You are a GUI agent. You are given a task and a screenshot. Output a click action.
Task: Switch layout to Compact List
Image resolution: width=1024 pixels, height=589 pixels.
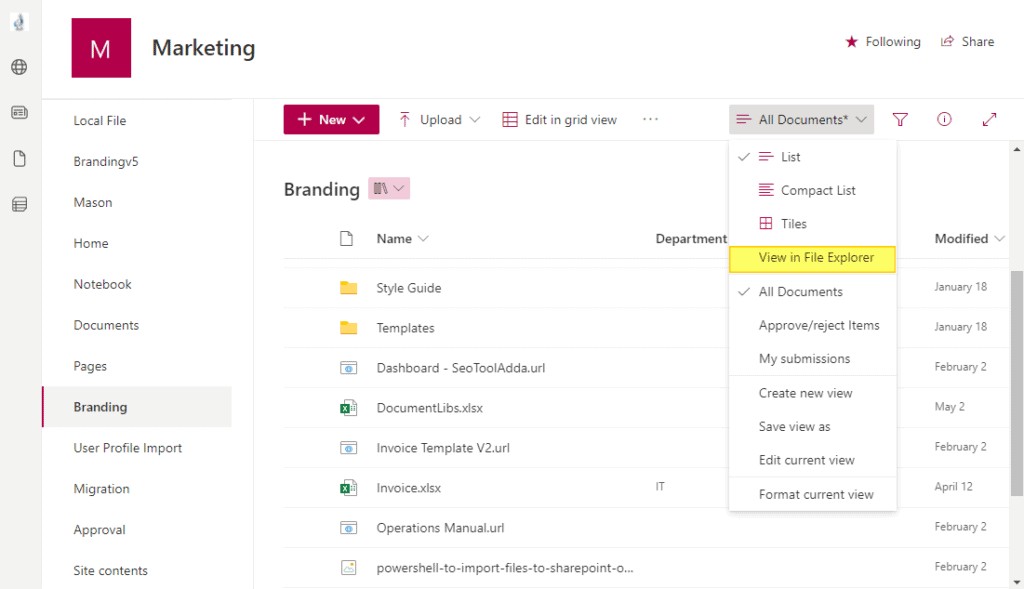(817, 190)
